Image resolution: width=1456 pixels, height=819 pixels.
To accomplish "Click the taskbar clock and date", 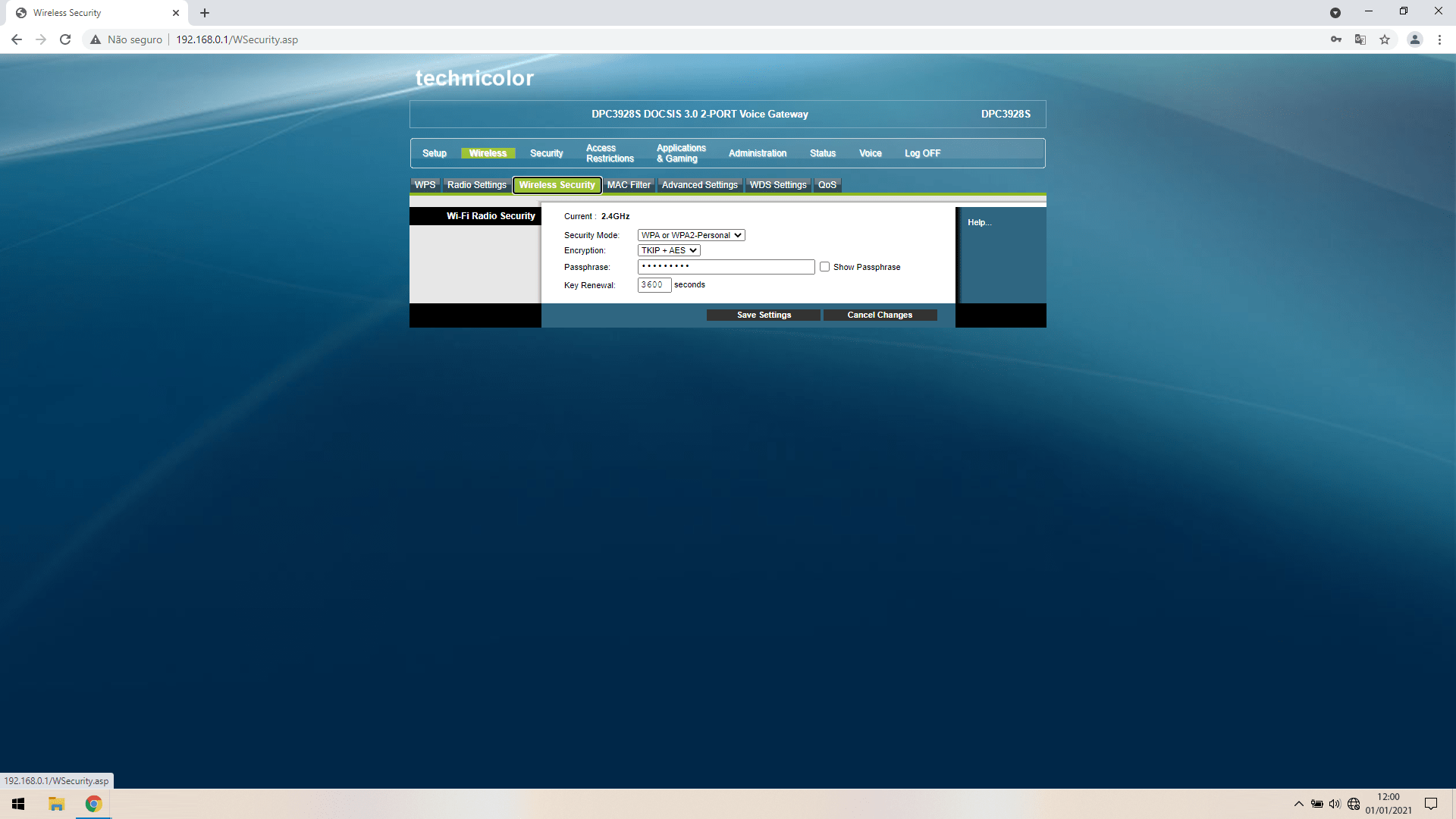I will (1389, 804).
